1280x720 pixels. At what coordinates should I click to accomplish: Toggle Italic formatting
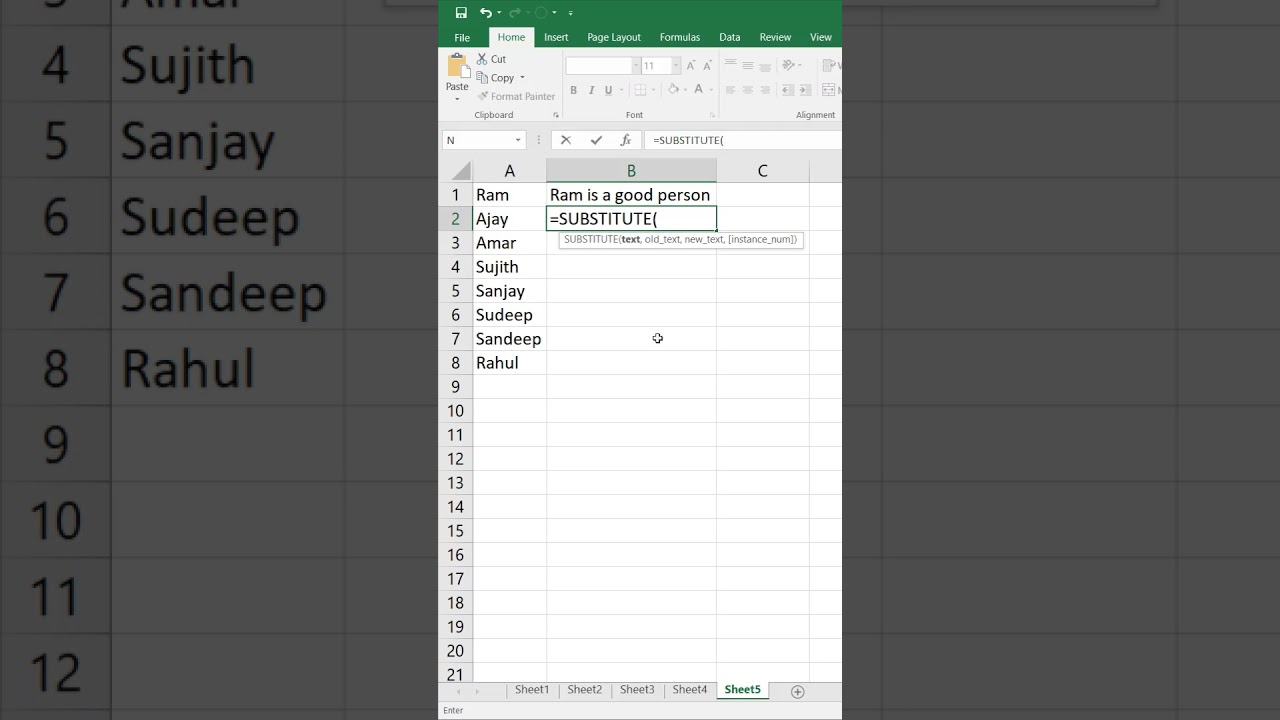click(591, 90)
